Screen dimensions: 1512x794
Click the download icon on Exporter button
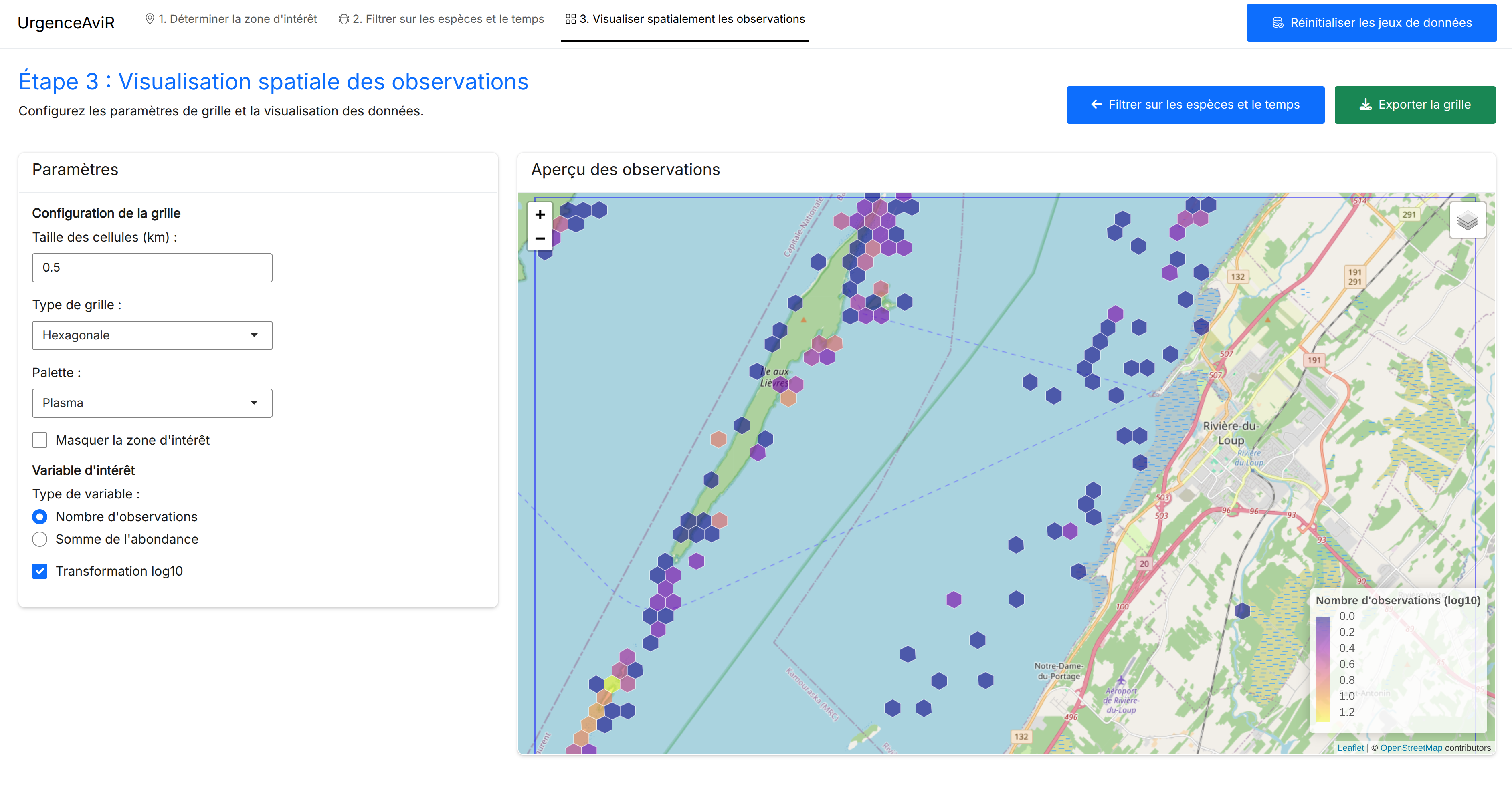coord(1365,105)
